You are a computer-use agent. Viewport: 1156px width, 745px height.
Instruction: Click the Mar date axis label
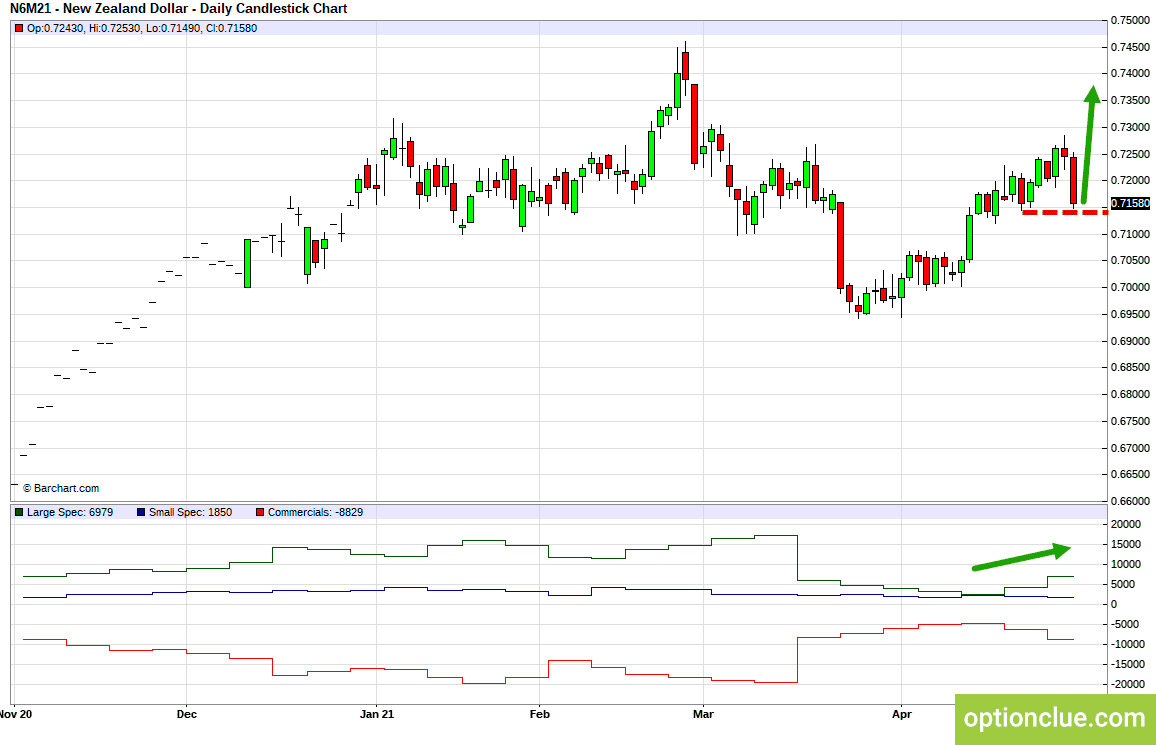(x=703, y=714)
